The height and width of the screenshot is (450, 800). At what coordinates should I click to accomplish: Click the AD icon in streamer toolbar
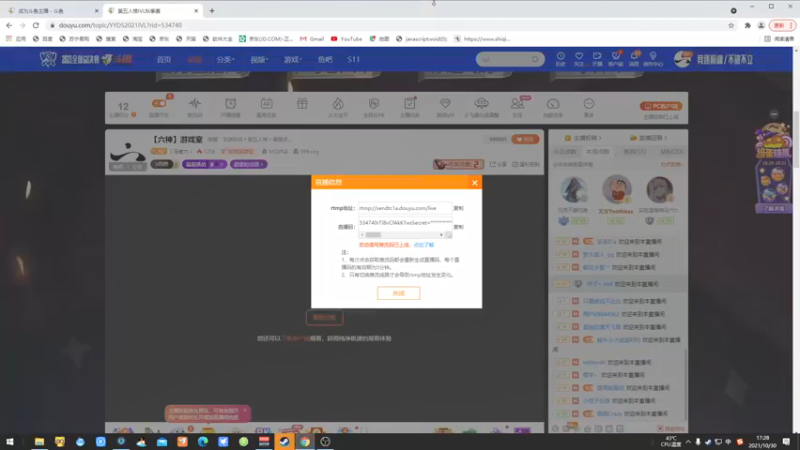click(x=266, y=104)
